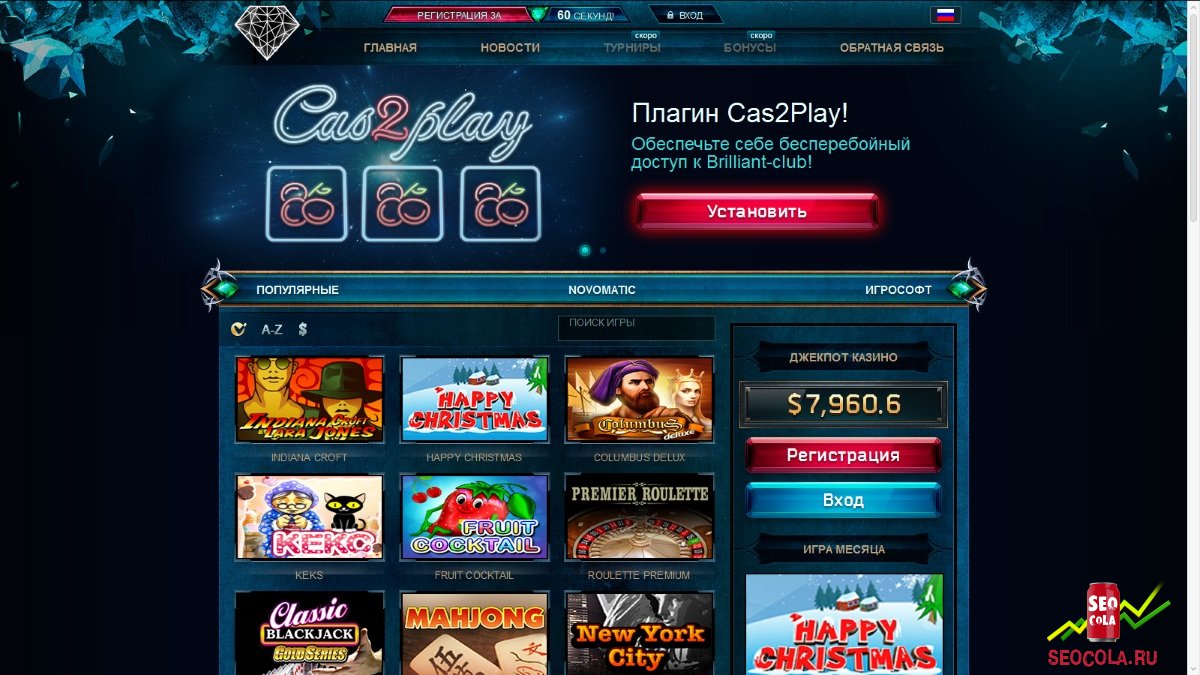Sort games by popularity icon
Screen dimensions: 1200x675
(238, 329)
